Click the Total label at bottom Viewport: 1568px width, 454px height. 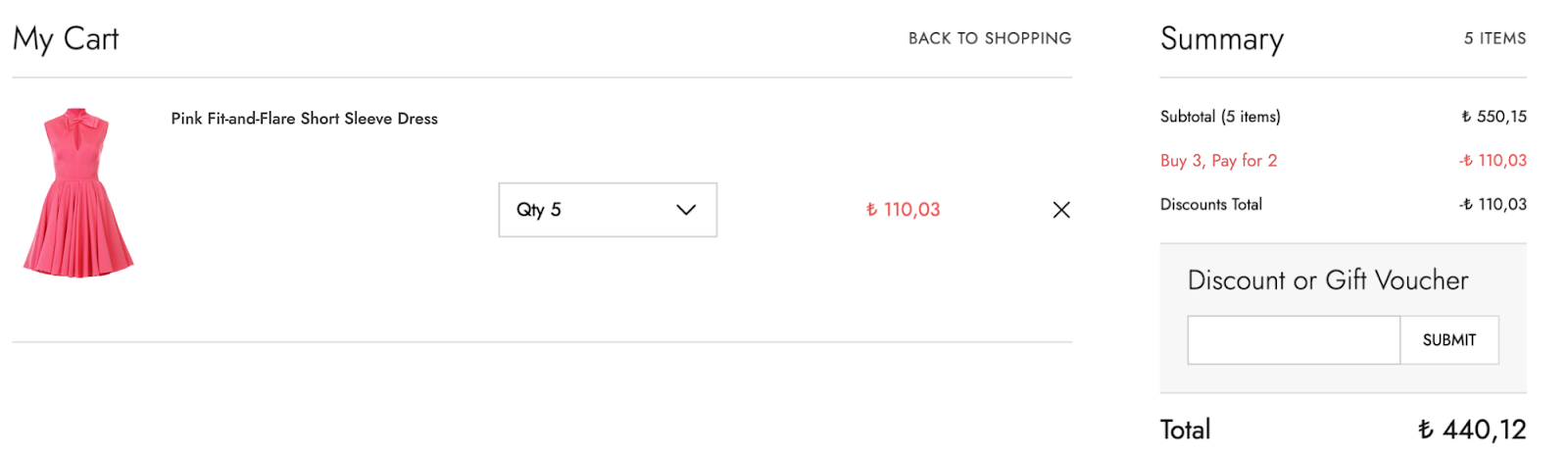1185,429
